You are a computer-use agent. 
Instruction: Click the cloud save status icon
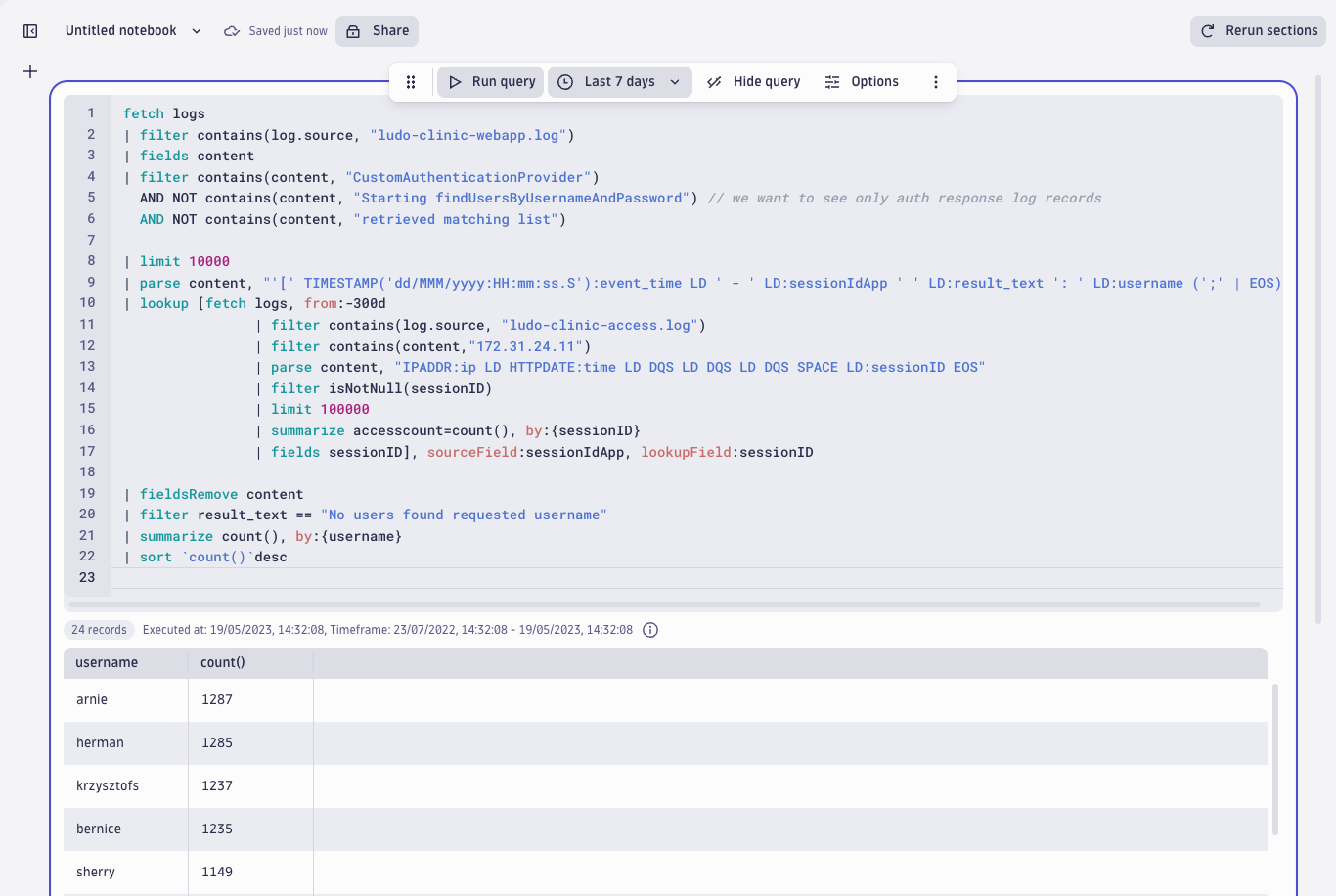[x=232, y=30]
